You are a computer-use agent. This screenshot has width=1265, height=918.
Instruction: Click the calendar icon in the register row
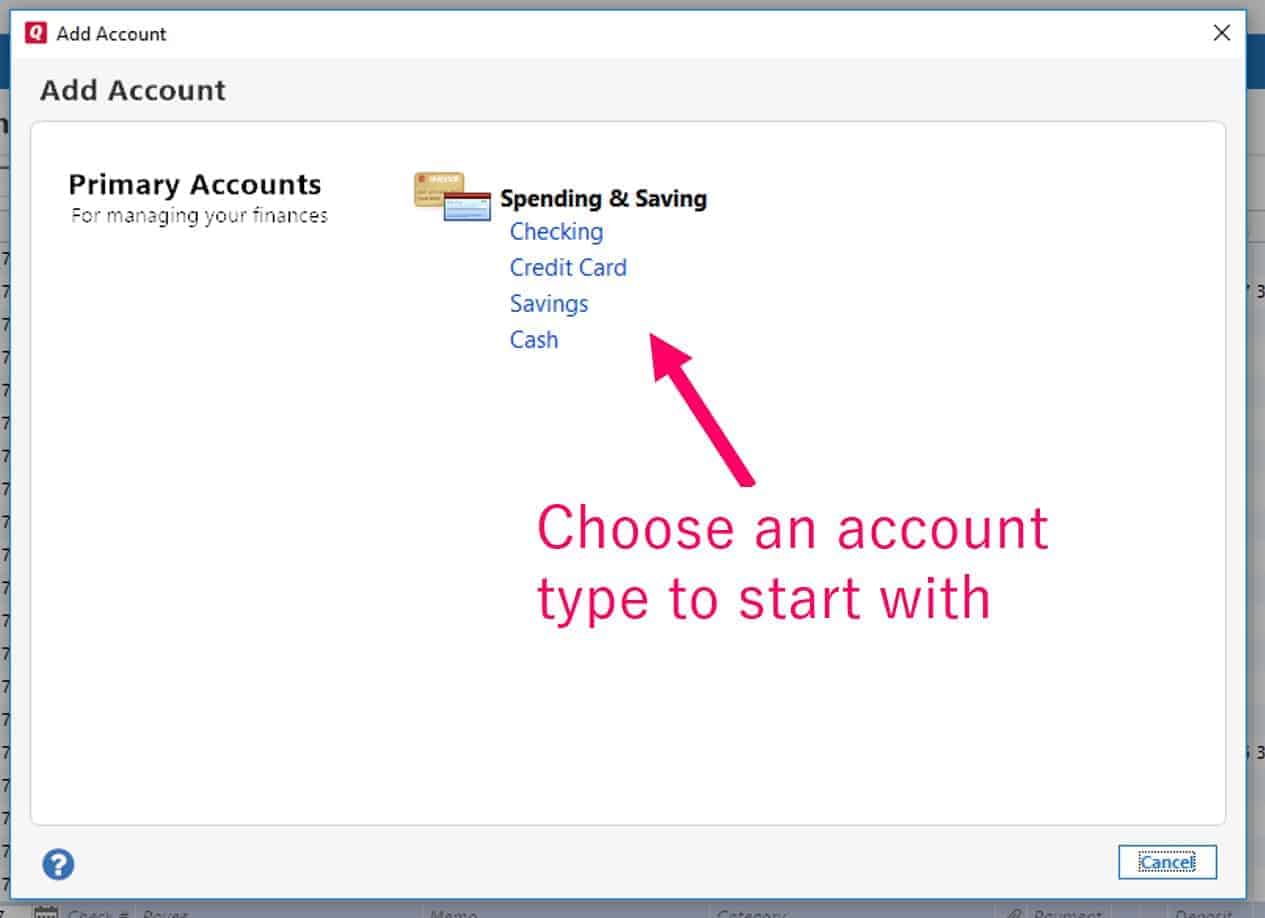(x=44, y=912)
